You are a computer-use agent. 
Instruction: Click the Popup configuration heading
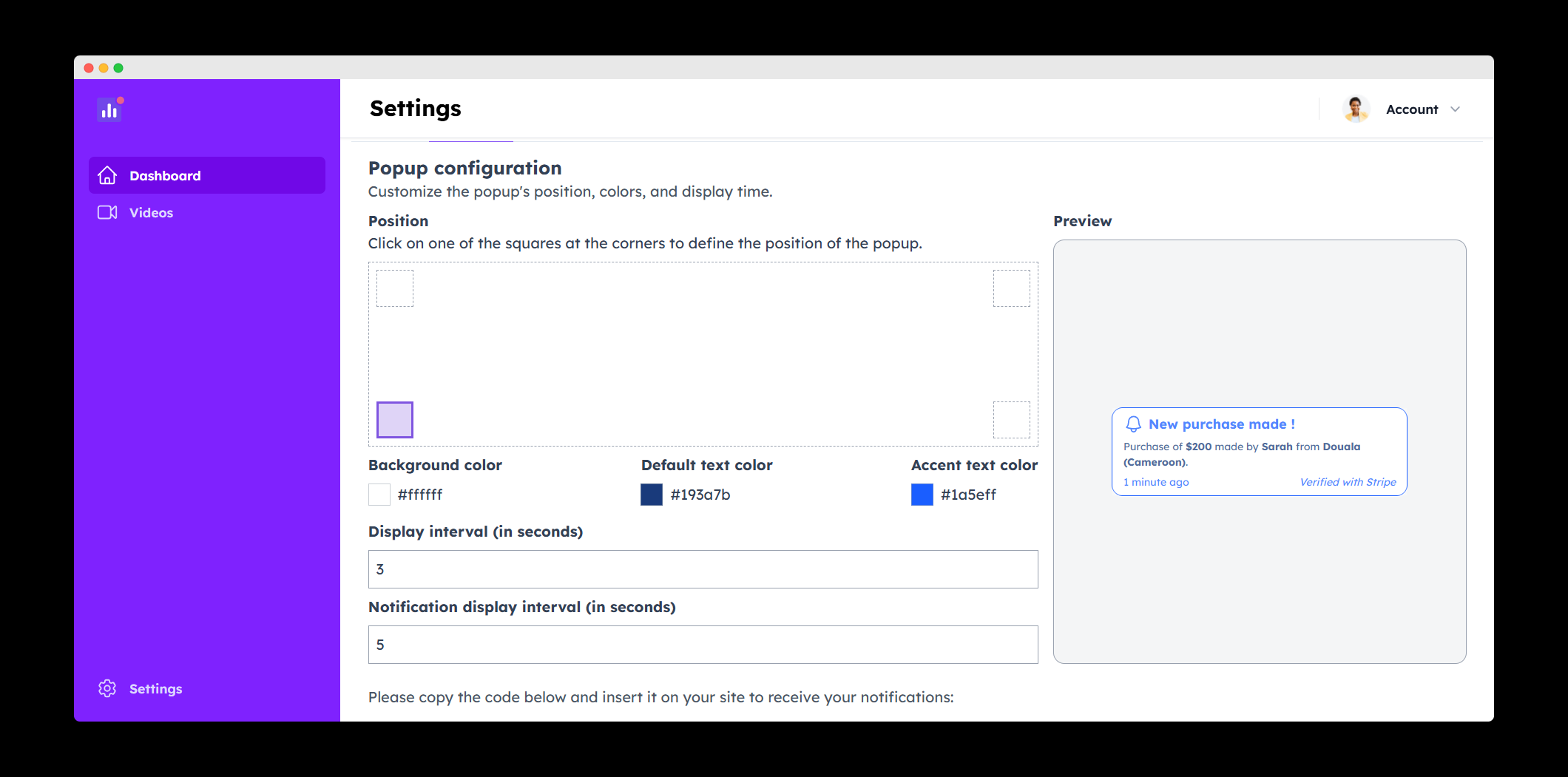(465, 168)
